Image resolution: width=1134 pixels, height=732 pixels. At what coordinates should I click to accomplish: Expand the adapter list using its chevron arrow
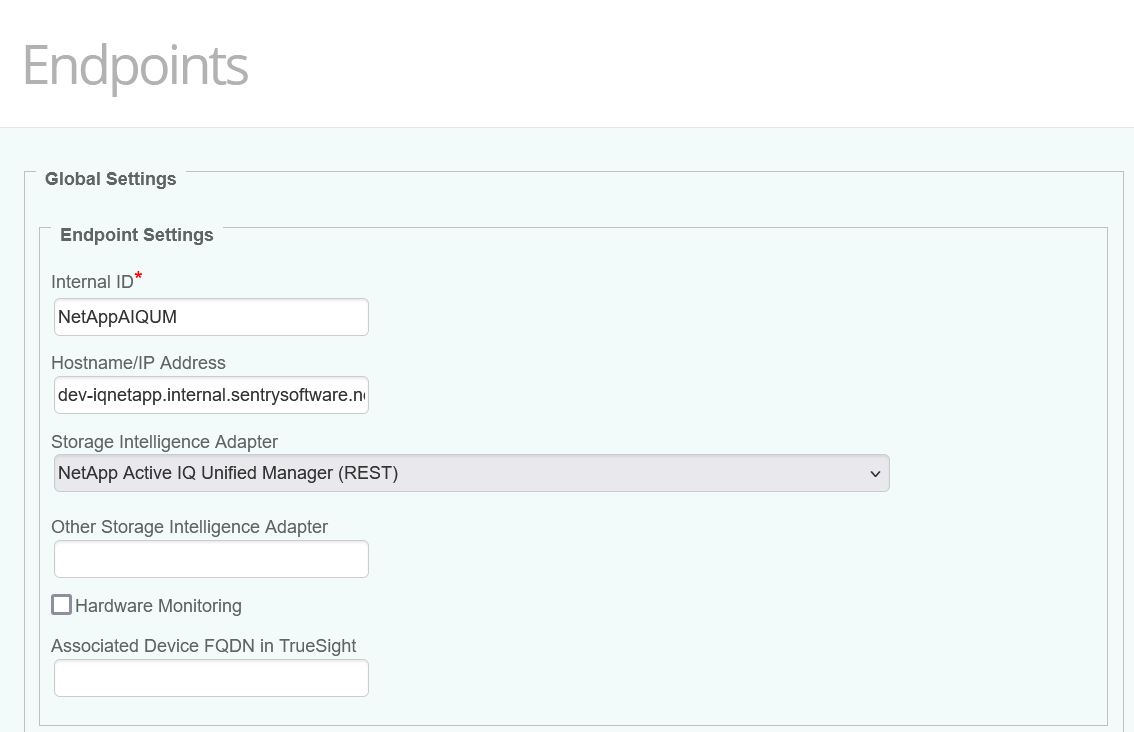coord(875,472)
